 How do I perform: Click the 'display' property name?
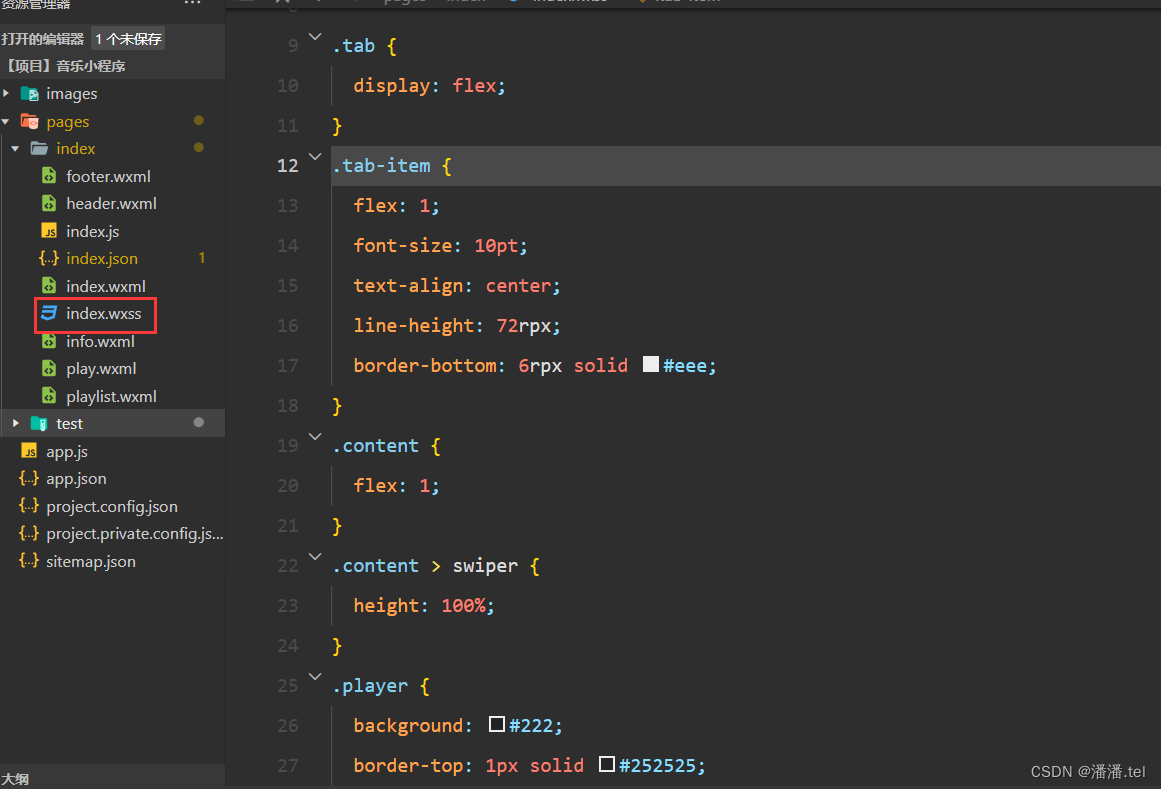click(392, 86)
